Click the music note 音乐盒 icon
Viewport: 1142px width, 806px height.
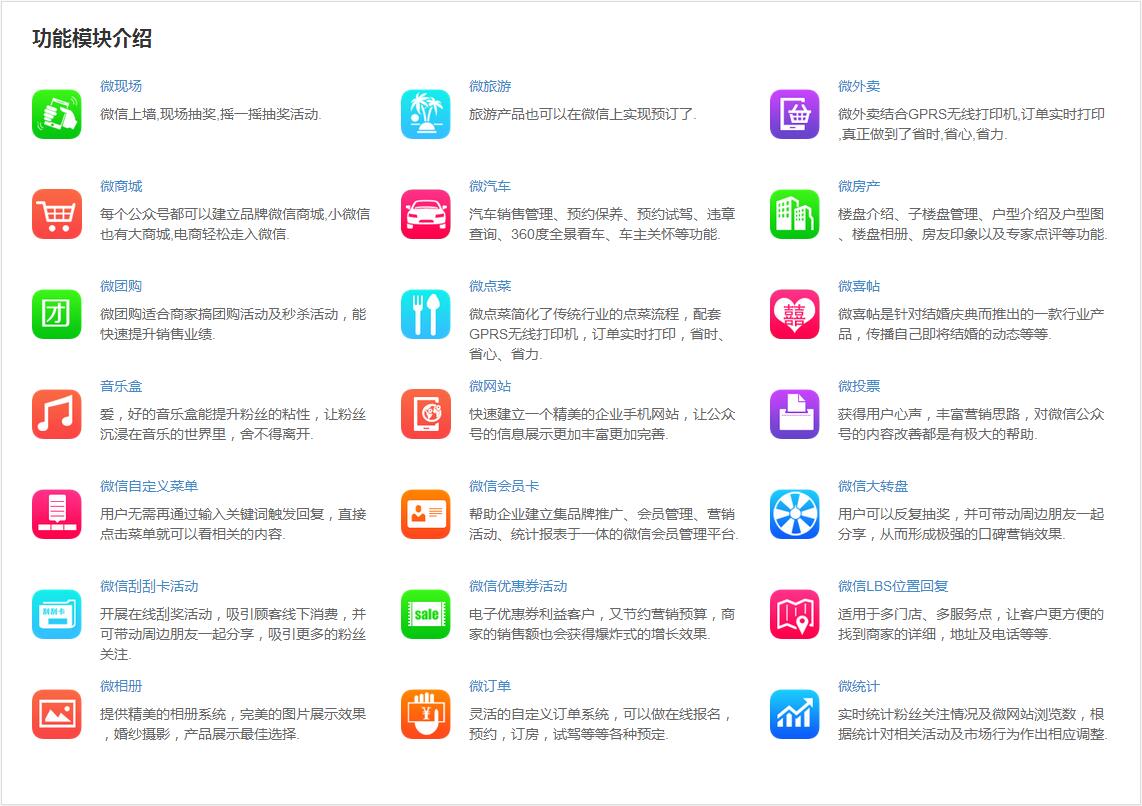57,414
